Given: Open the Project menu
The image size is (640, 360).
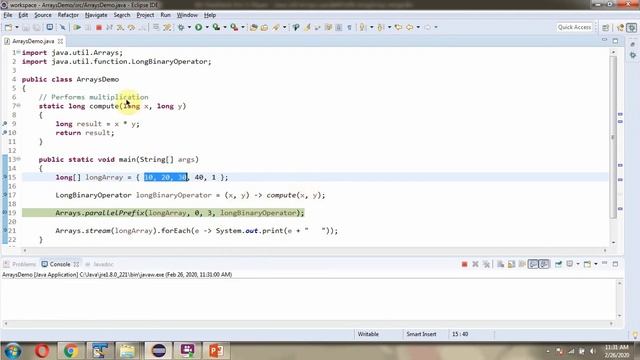Looking at the screenshot, I should point(145,15).
